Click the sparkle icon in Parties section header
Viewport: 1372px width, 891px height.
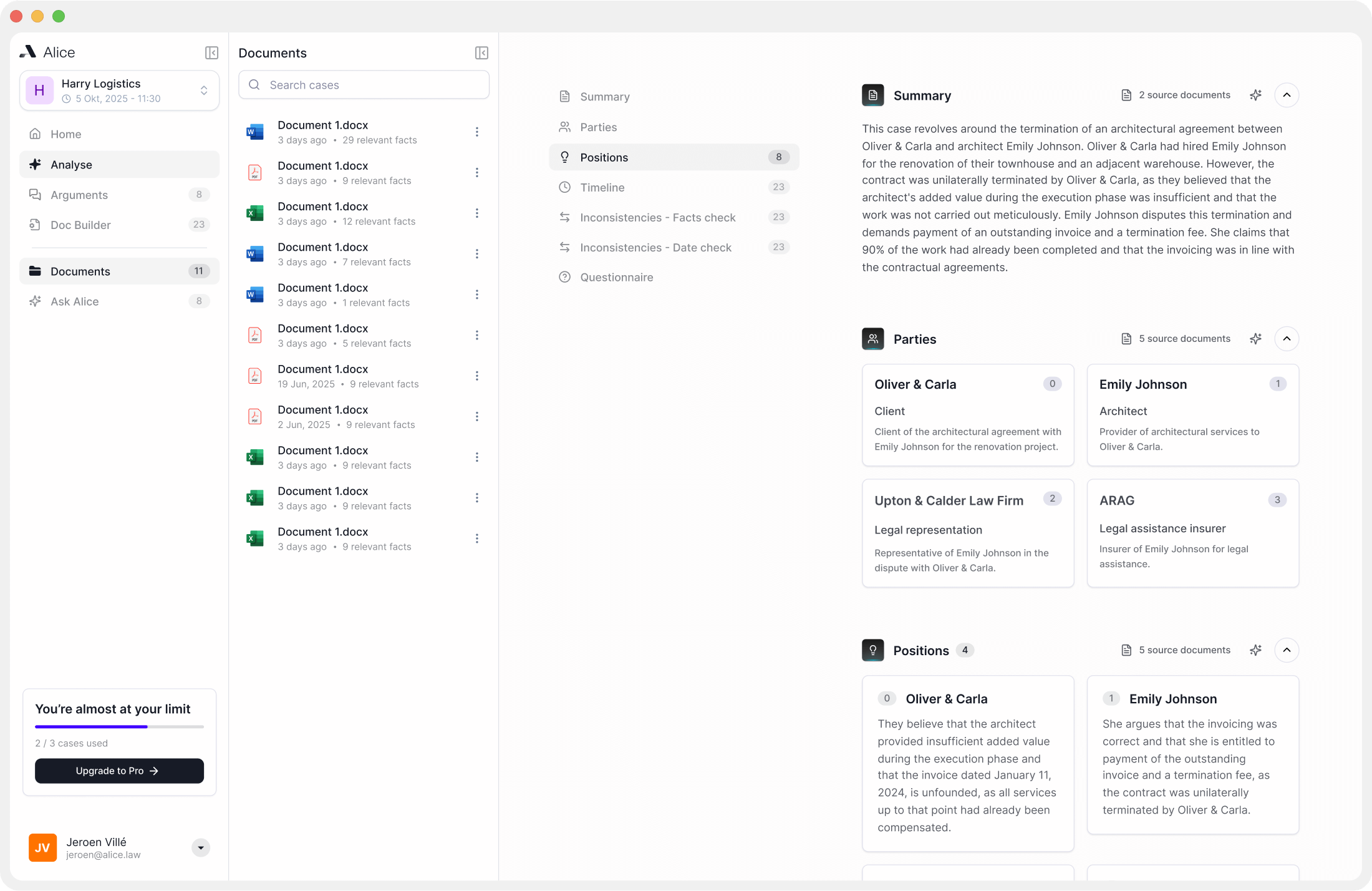[x=1255, y=339]
